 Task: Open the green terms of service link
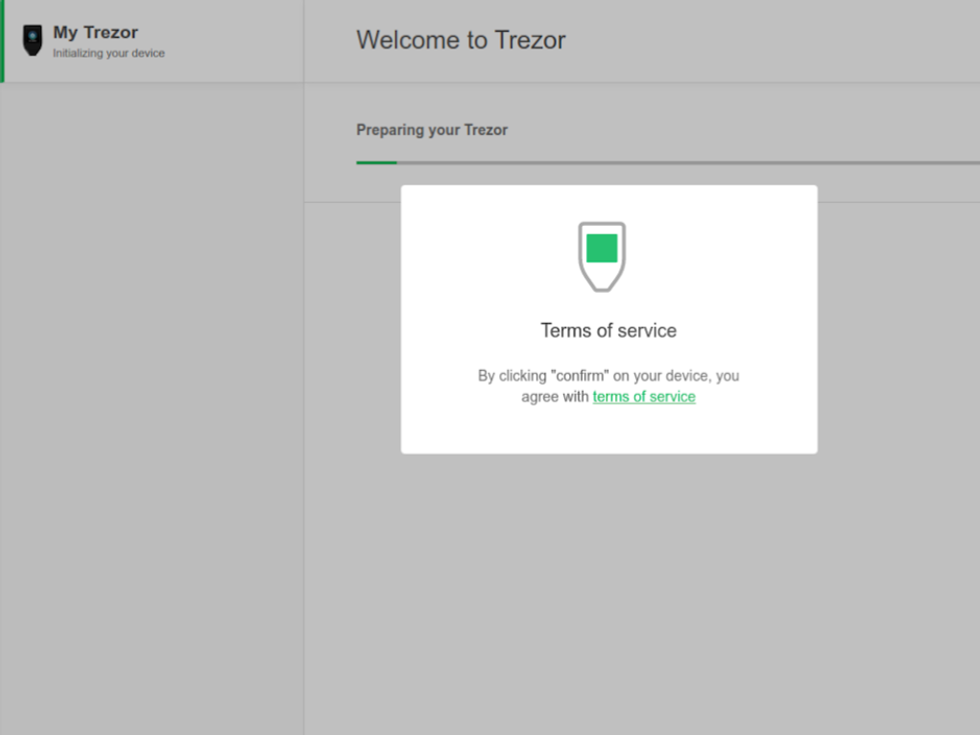644,397
